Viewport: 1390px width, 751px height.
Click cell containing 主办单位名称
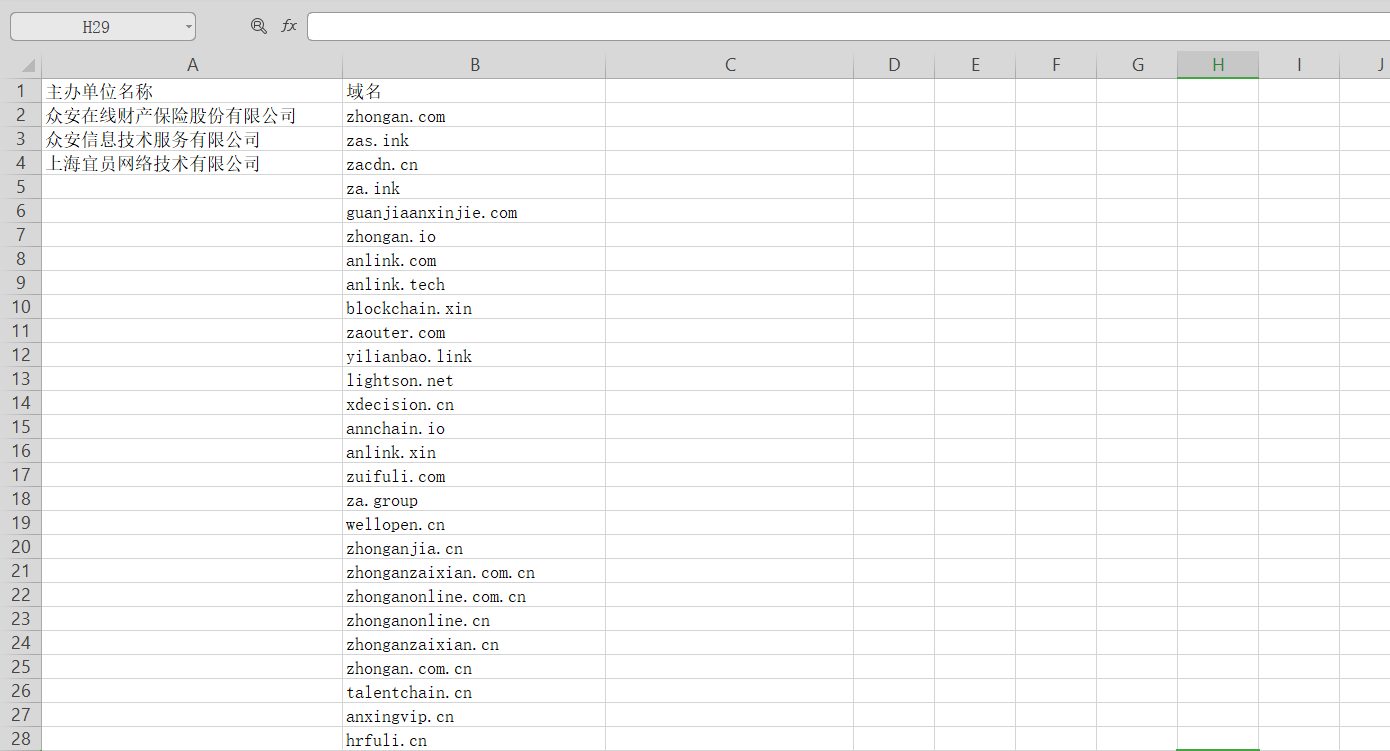click(x=192, y=91)
